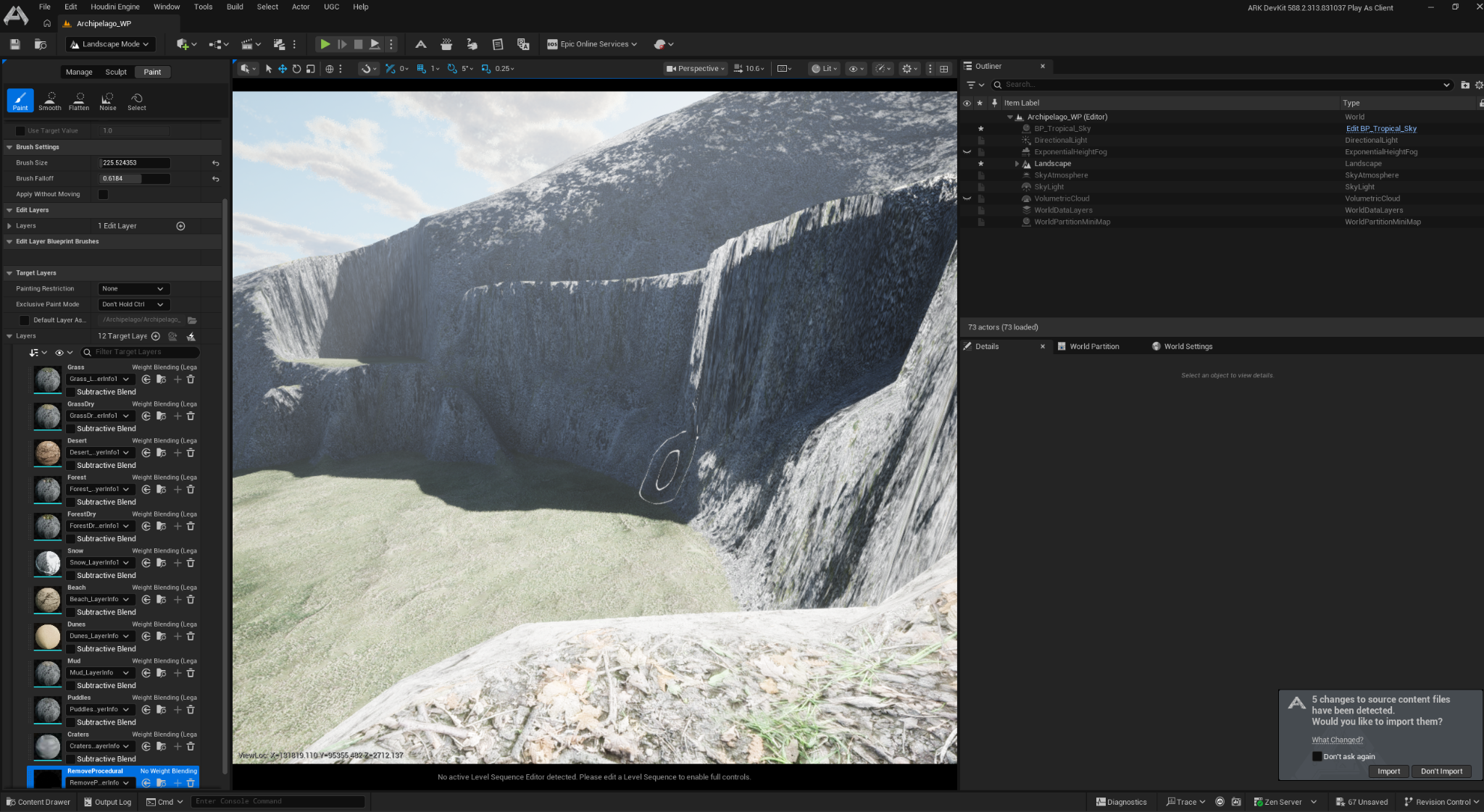Image resolution: width=1484 pixels, height=812 pixels.
Task: Switch to Manage tab
Action: (79, 72)
